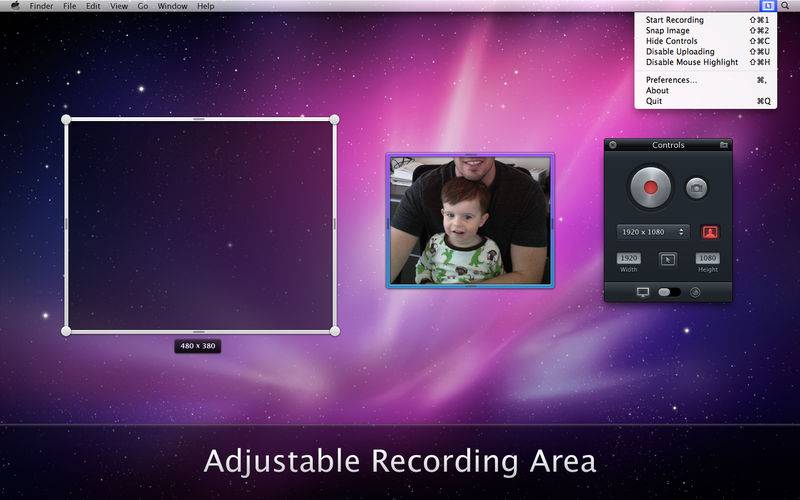Select Disable Uploading in the menu
The width and height of the screenshot is (800, 500).
click(x=706, y=52)
